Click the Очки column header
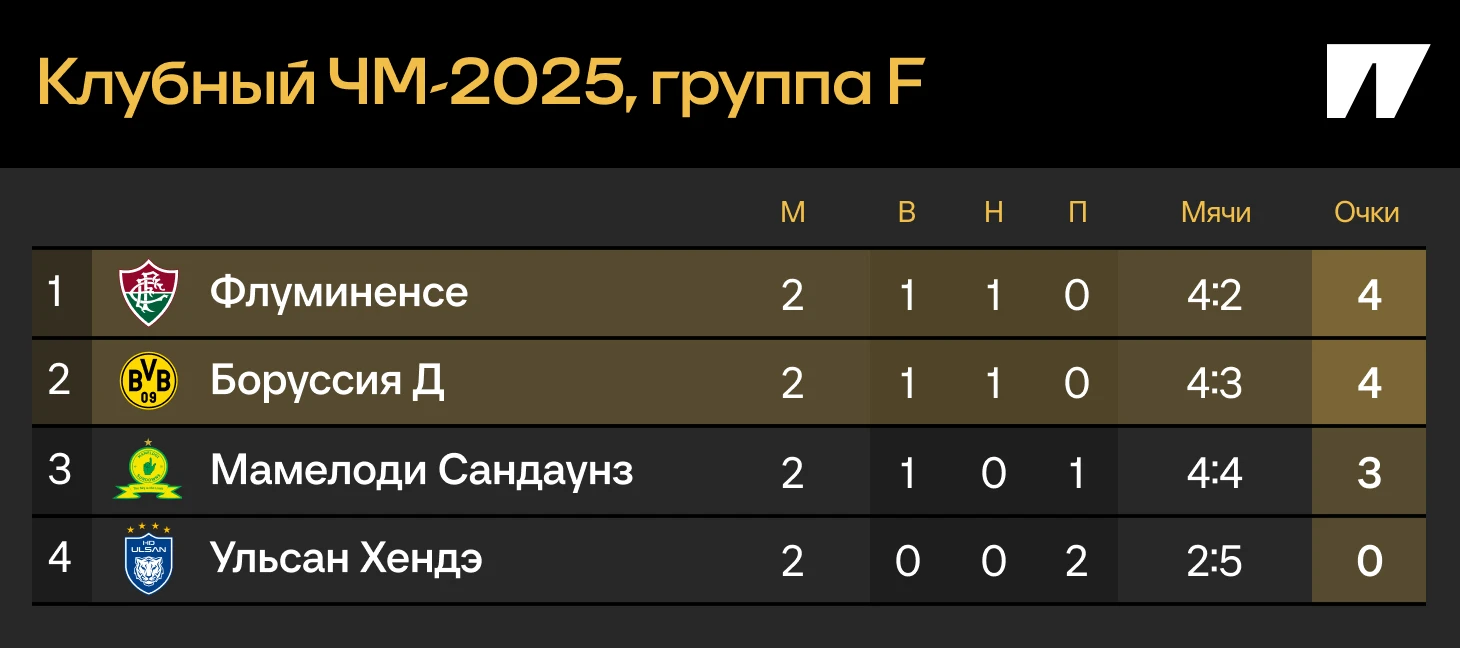Viewport: 1460px width, 648px height. [1366, 212]
